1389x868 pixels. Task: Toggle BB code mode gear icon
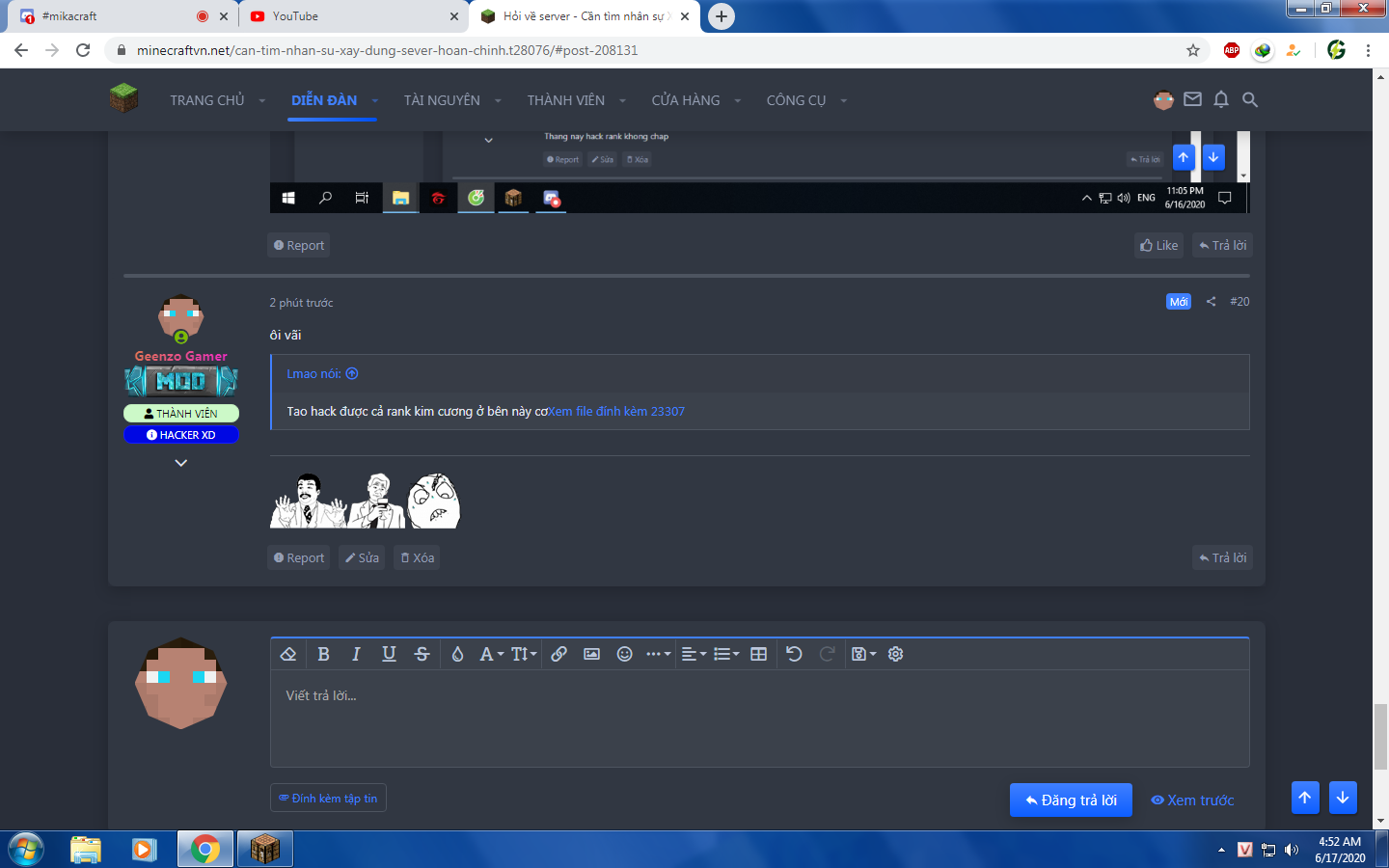tap(895, 654)
